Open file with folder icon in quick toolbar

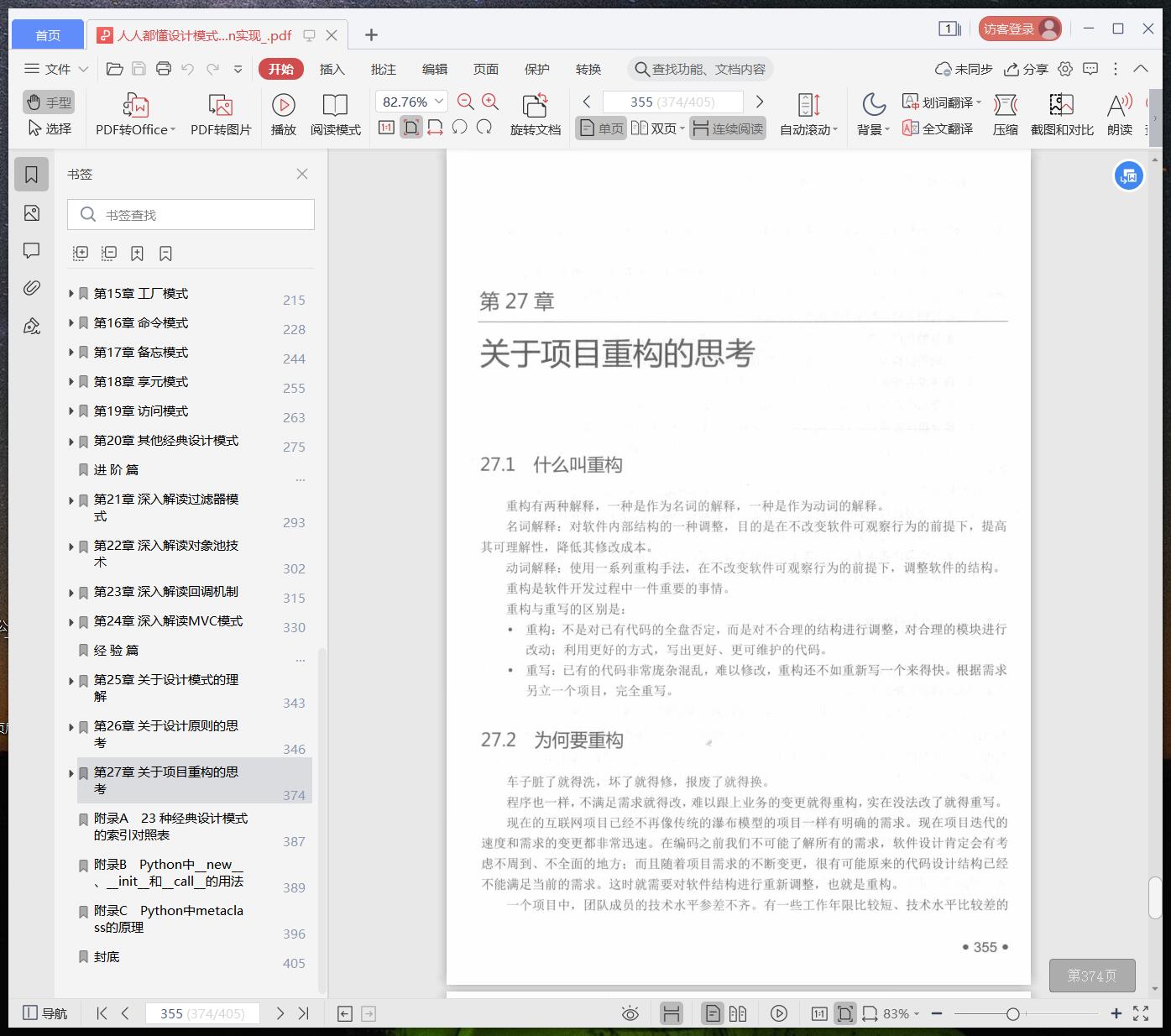point(115,69)
